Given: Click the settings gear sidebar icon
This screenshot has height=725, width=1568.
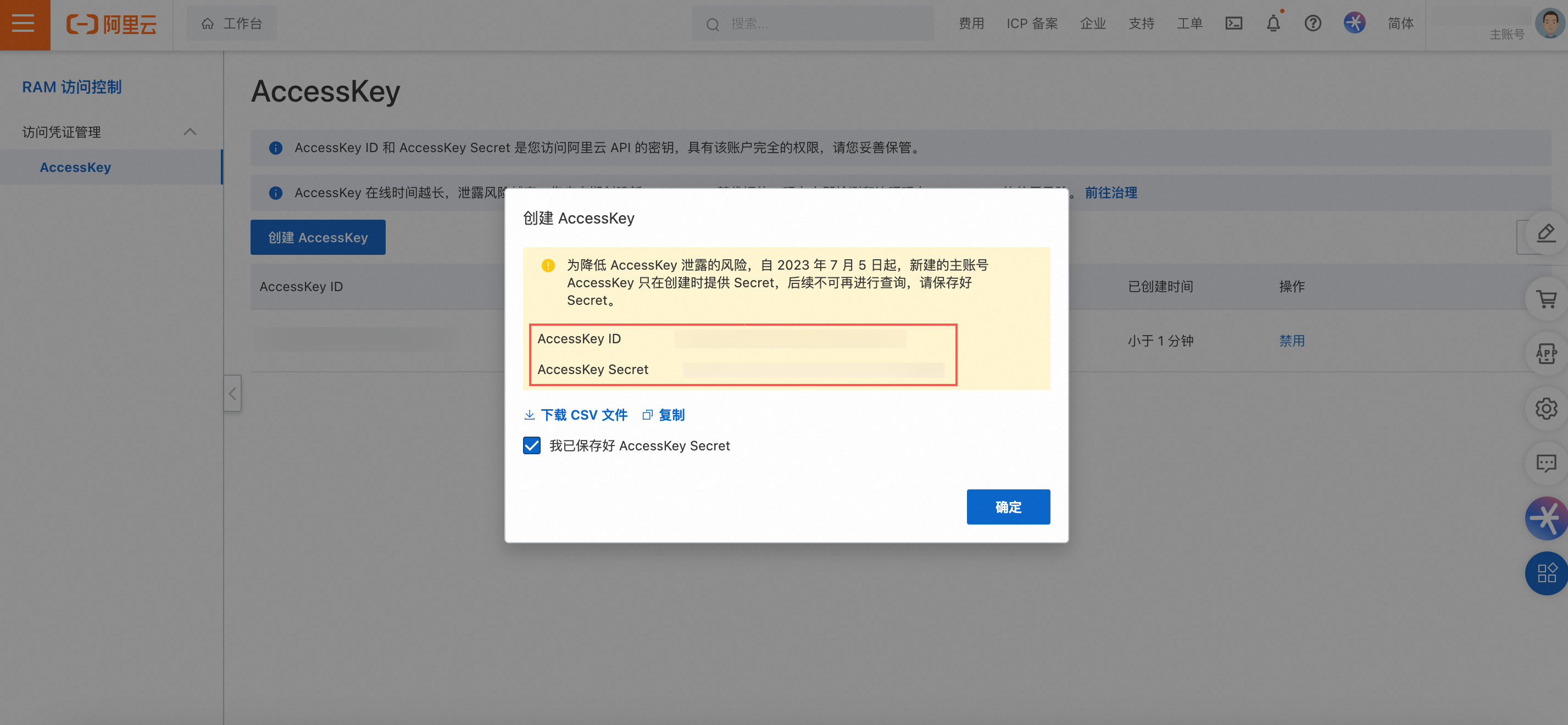Looking at the screenshot, I should click(1545, 409).
